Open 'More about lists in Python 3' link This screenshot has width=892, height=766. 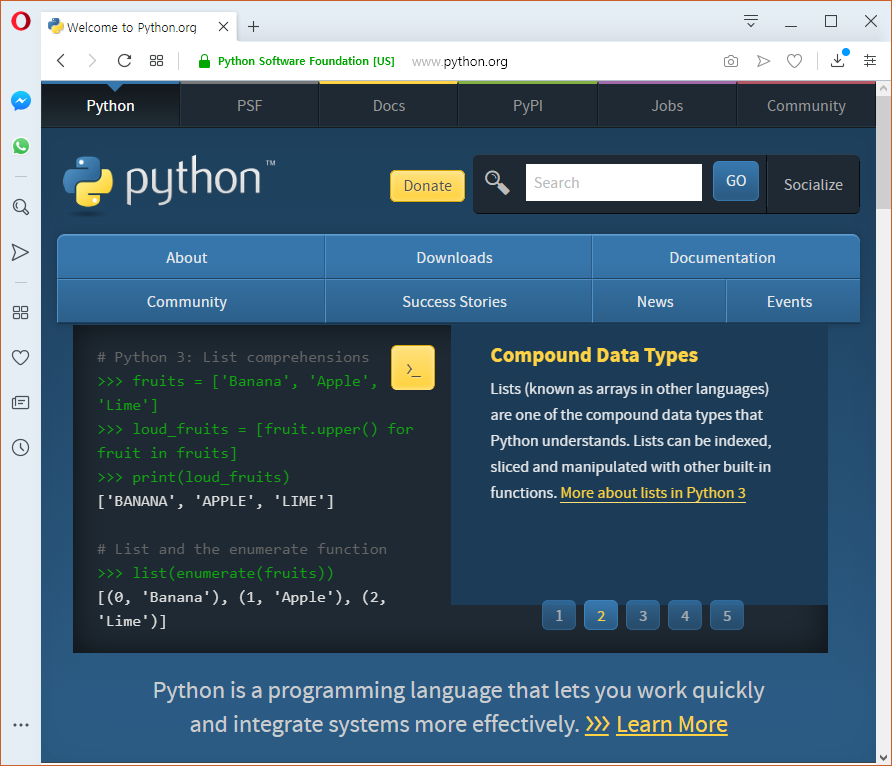pyautogui.click(x=653, y=493)
